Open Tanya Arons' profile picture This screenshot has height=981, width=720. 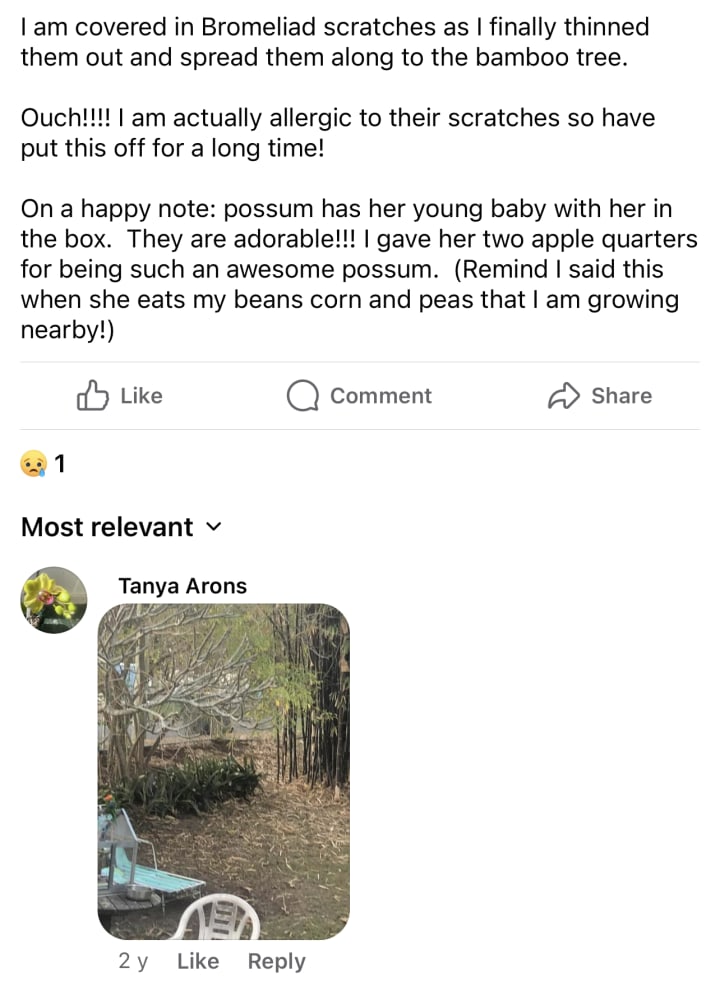(x=54, y=600)
